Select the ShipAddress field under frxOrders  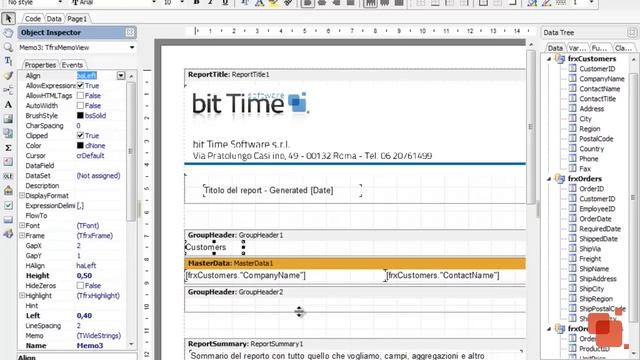[x=598, y=279]
